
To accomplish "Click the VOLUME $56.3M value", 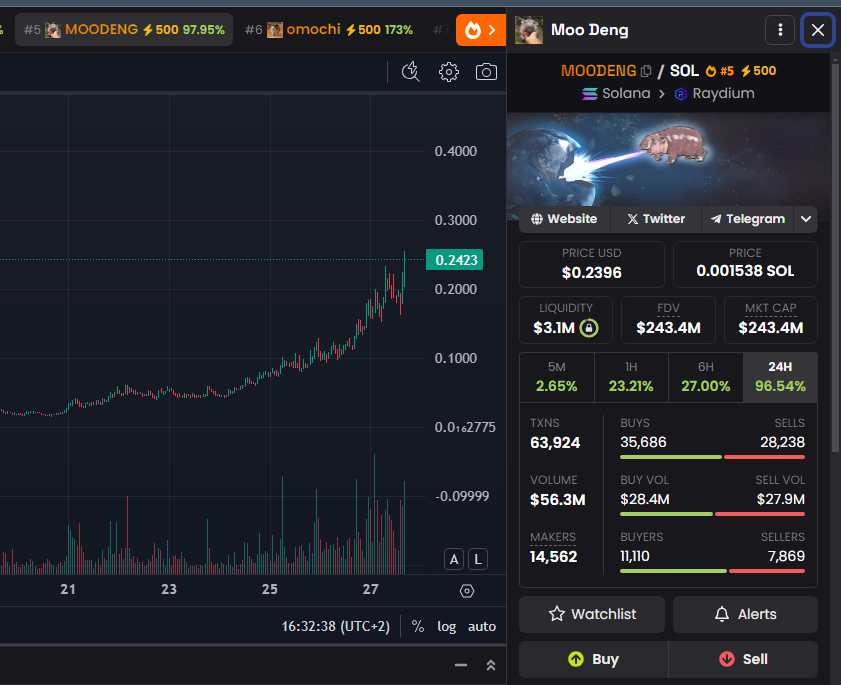I will coord(558,499).
